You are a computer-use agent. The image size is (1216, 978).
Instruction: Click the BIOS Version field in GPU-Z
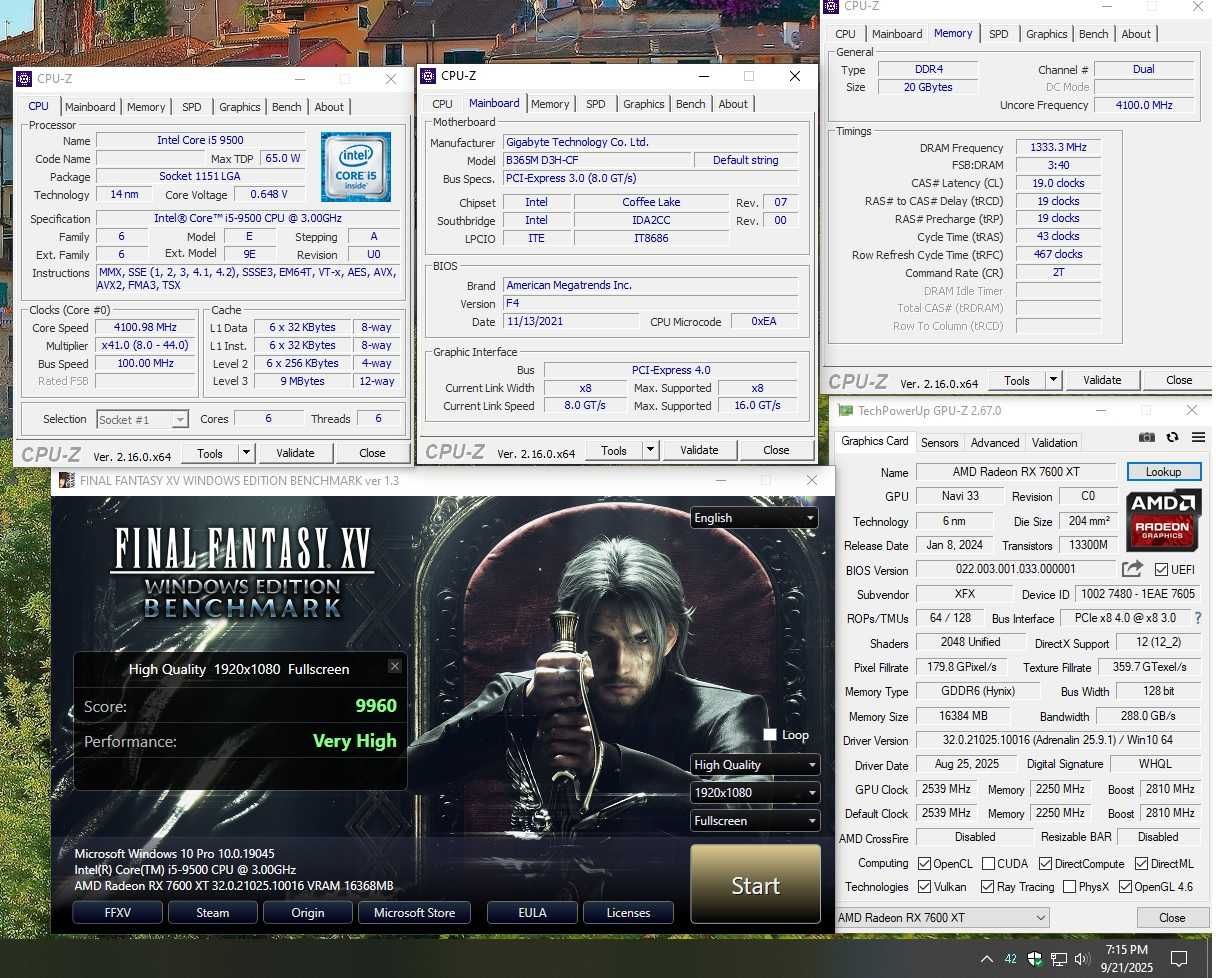(1015, 569)
